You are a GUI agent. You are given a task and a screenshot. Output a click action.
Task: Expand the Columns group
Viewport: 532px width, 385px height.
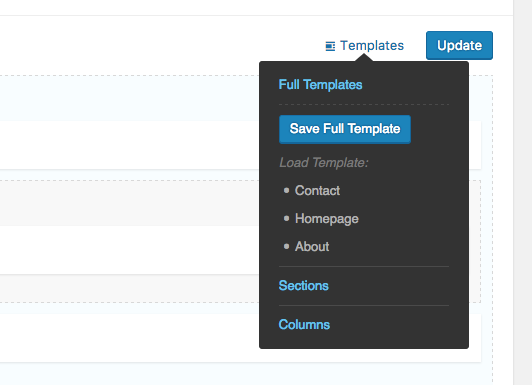[304, 325]
